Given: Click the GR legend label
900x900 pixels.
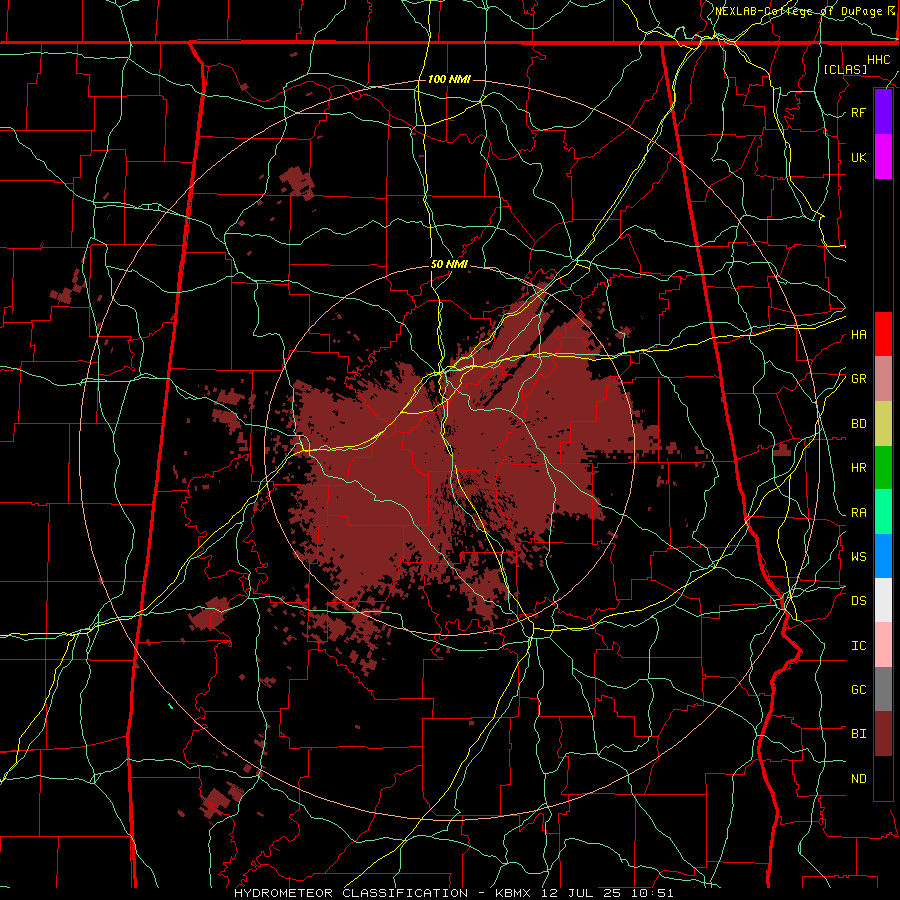Looking at the screenshot, I should coord(858,379).
